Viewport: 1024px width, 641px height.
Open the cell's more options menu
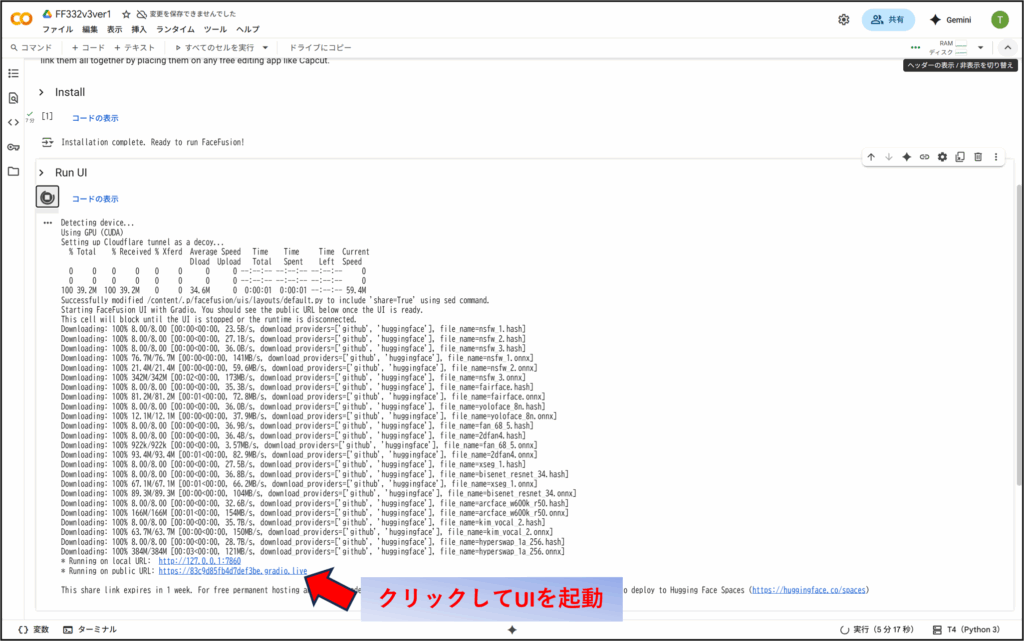coord(996,157)
